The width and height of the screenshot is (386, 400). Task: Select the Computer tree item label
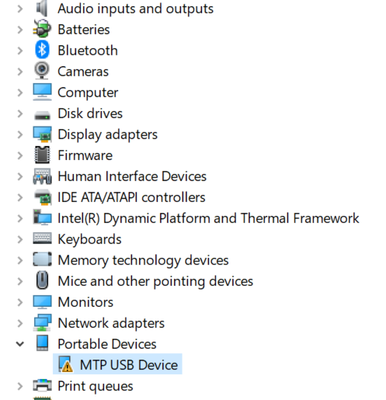(88, 92)
